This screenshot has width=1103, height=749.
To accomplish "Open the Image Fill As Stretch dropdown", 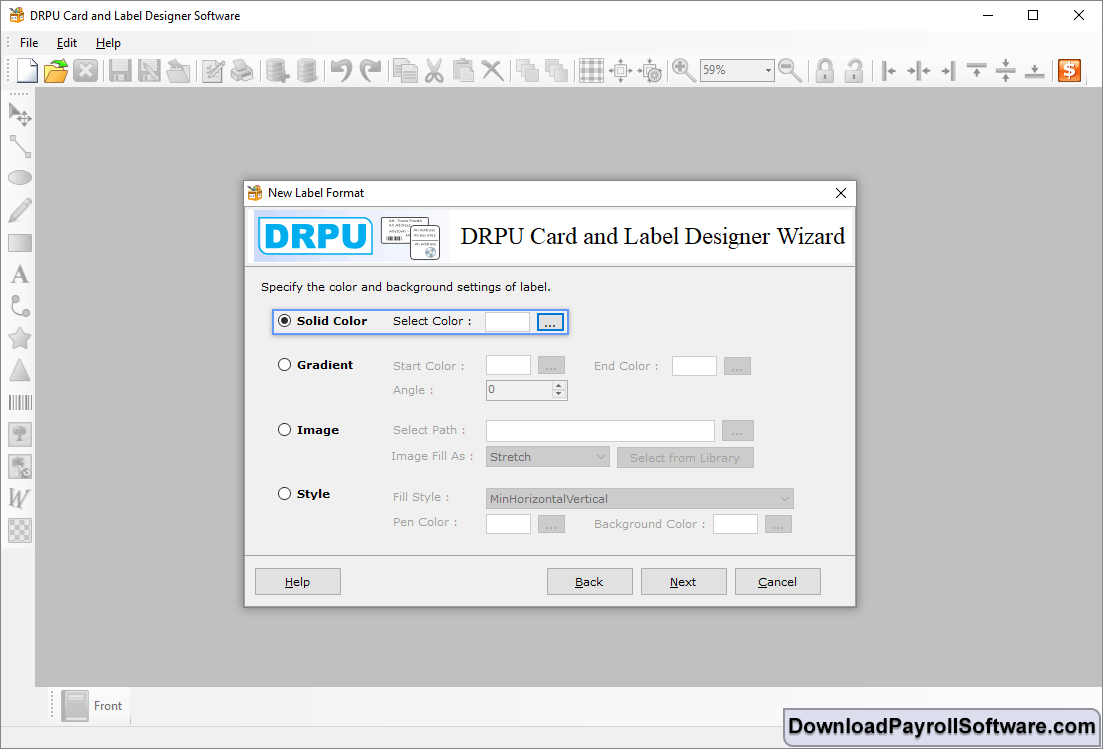I will coord(547,457).
